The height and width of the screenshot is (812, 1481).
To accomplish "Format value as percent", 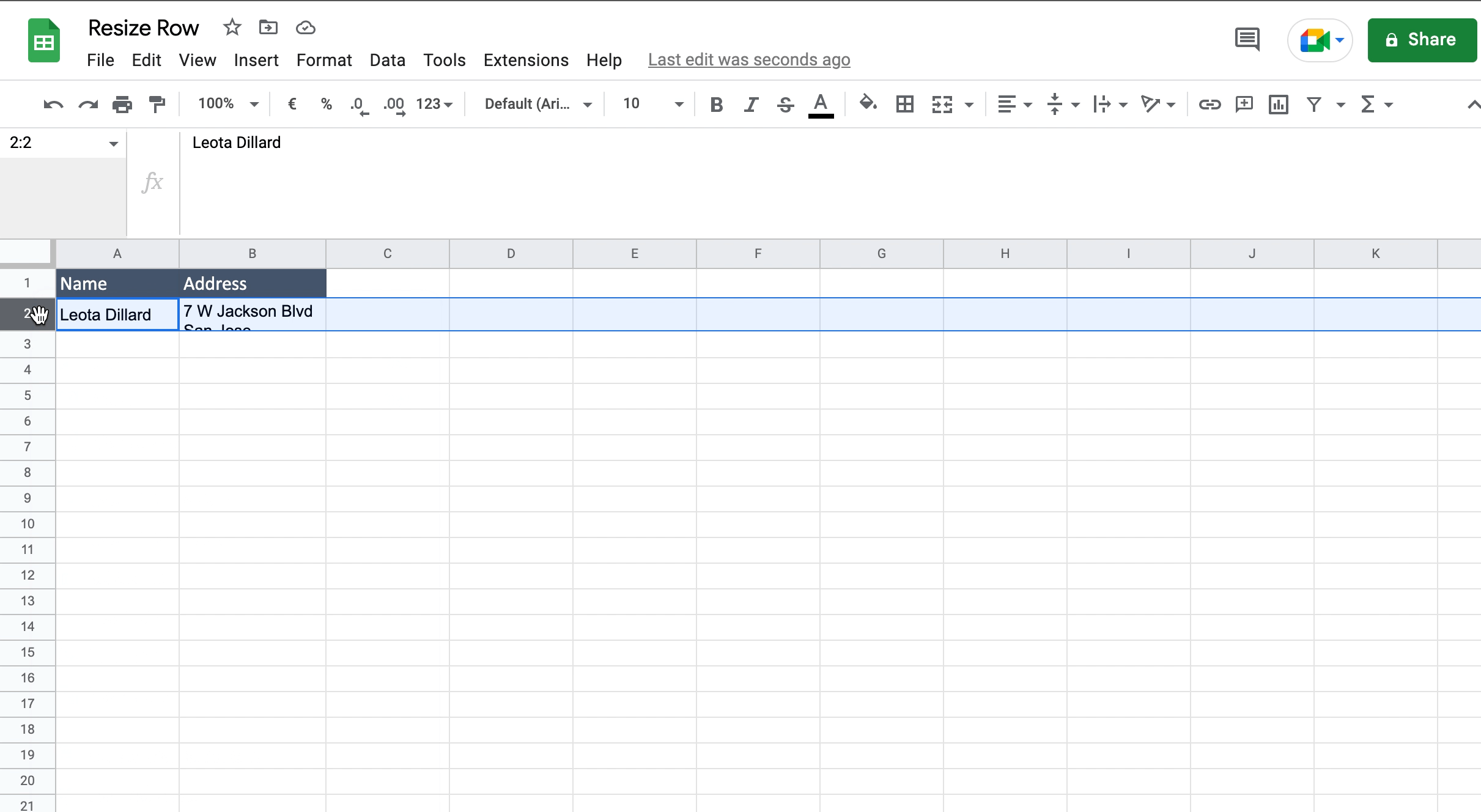I will pyautogui.click(x=327, y=104).
